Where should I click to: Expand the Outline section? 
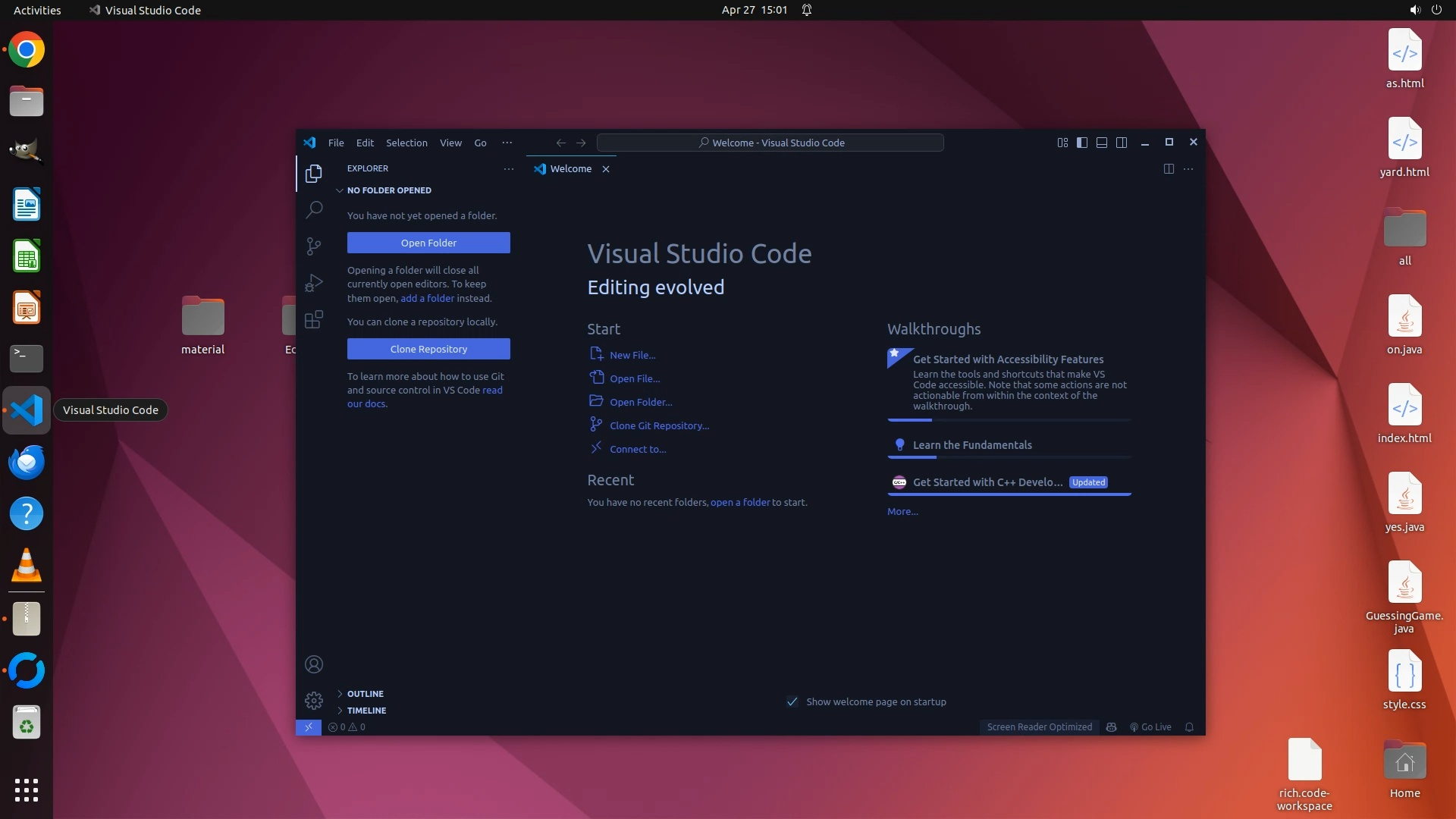[365, 694]
